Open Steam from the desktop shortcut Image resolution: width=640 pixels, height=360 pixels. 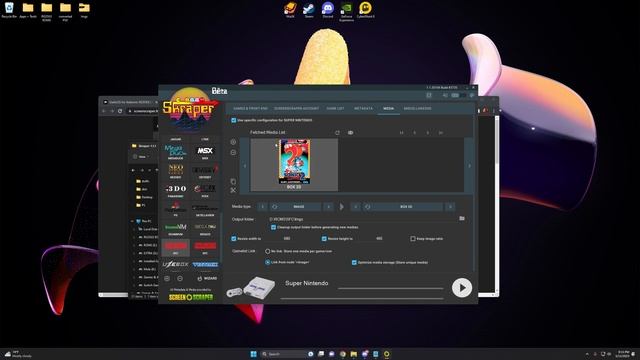click(309, 10)
